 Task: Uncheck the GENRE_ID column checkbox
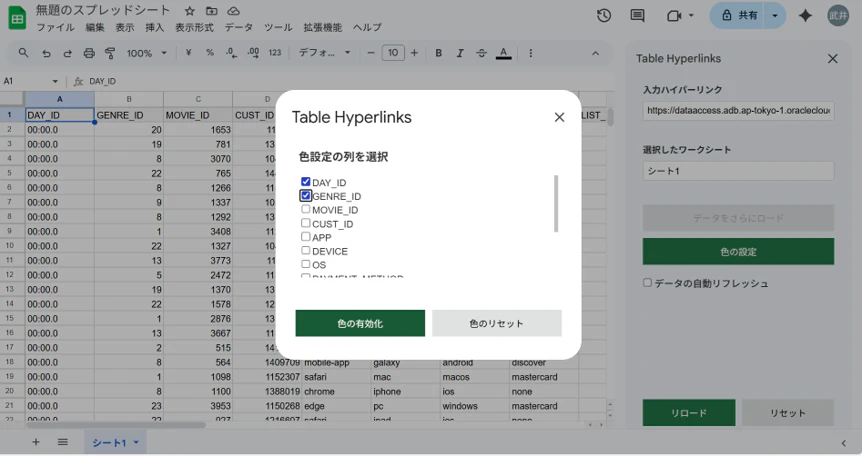[x=306, y=195]
